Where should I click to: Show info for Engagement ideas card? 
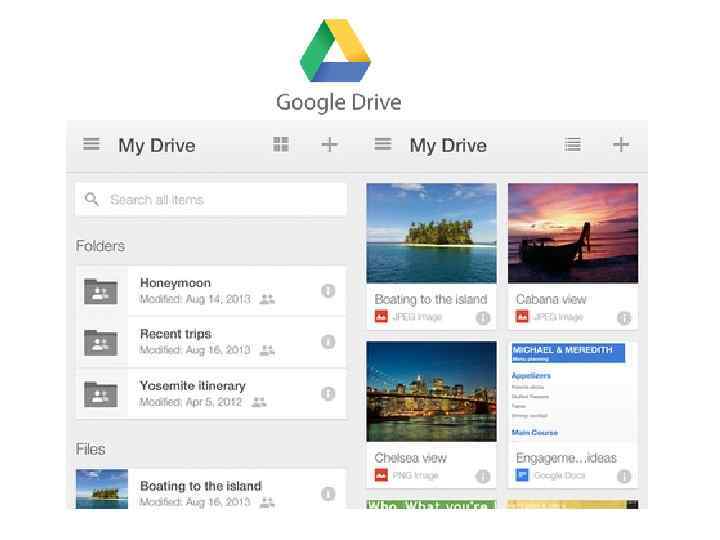pyautogui.click(x=624, y=476)
